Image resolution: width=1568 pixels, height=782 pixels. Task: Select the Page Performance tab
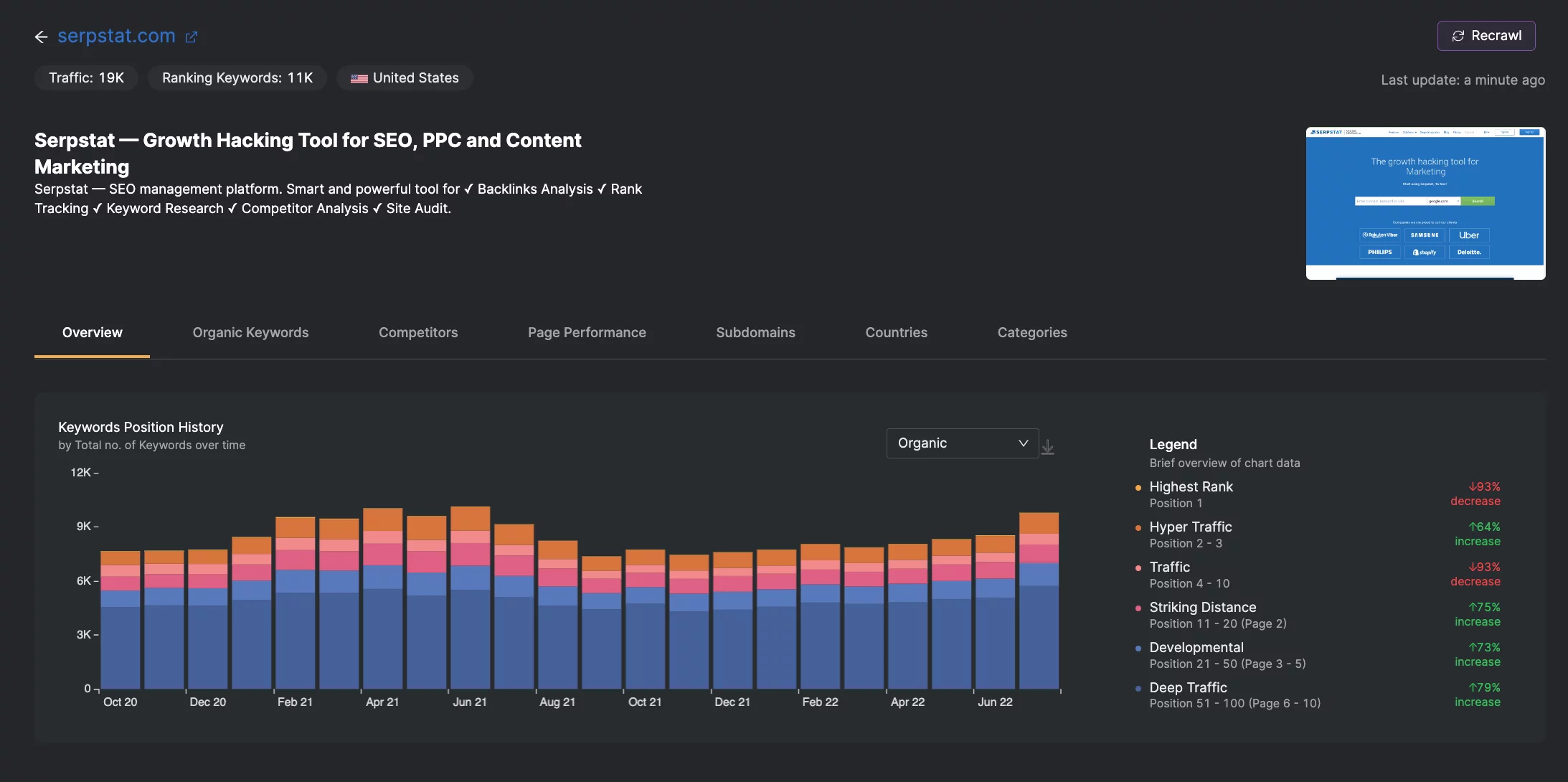[x=587, y=331]
